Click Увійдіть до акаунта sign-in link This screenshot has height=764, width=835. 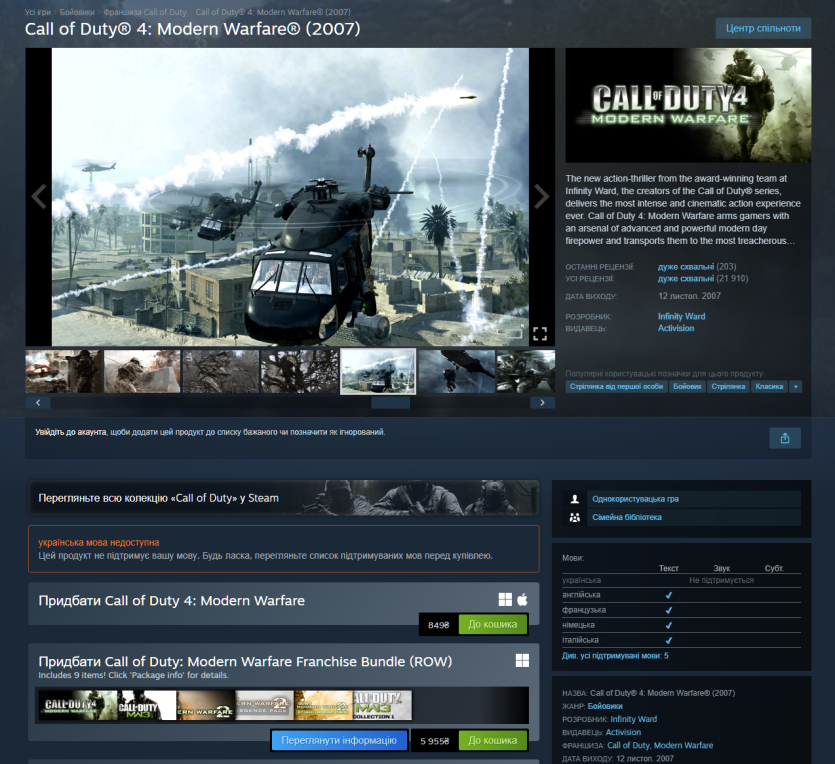[71, 432]
